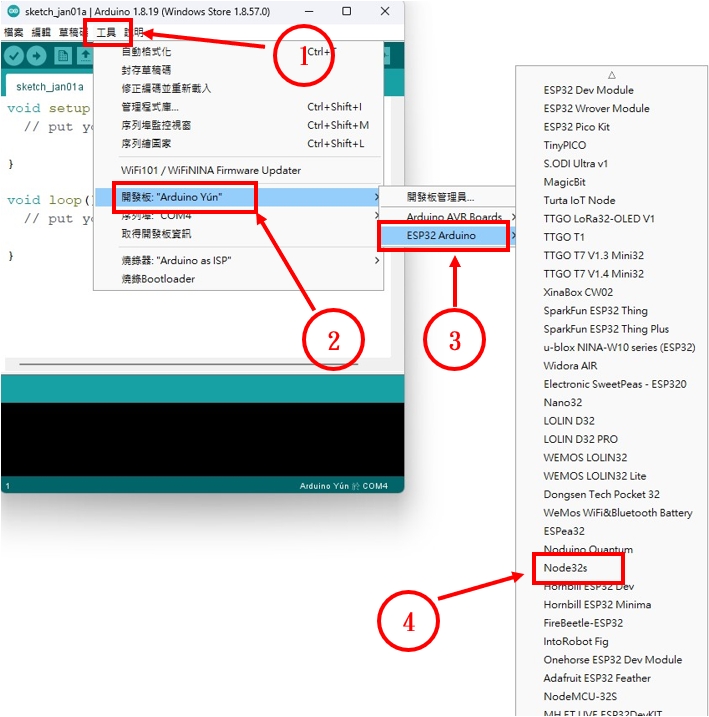Select WiFi101 / WiFiNINA Firmware Updater

(x=238, y=170)
